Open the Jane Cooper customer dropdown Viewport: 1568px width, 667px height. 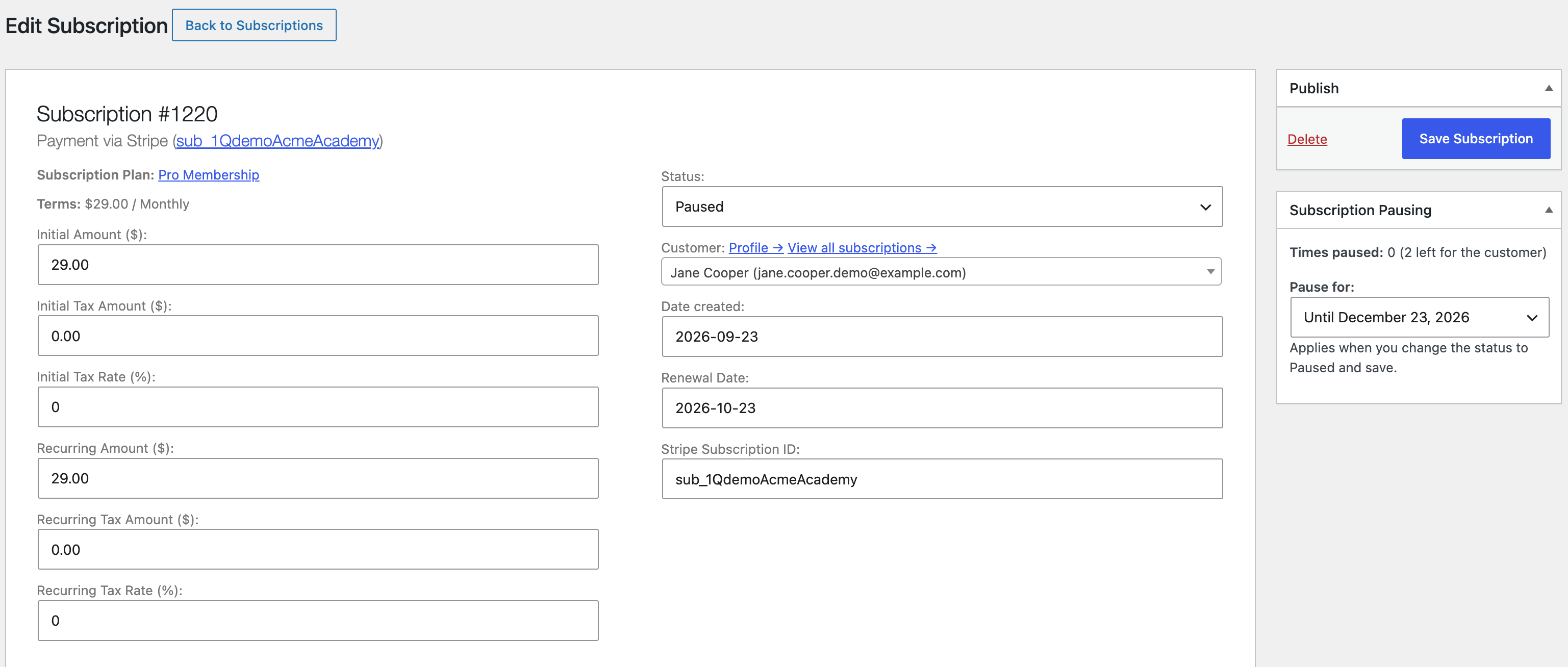[x=942, y=272]
